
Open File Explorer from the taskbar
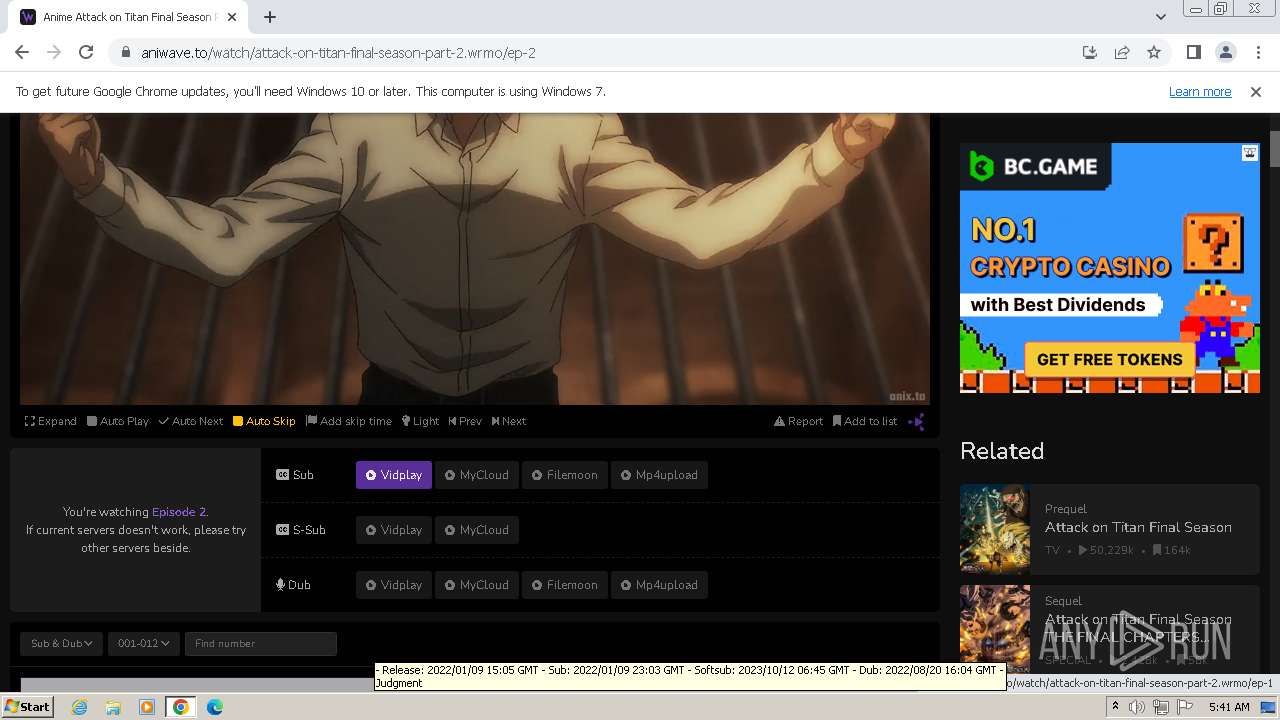(113, 707)
